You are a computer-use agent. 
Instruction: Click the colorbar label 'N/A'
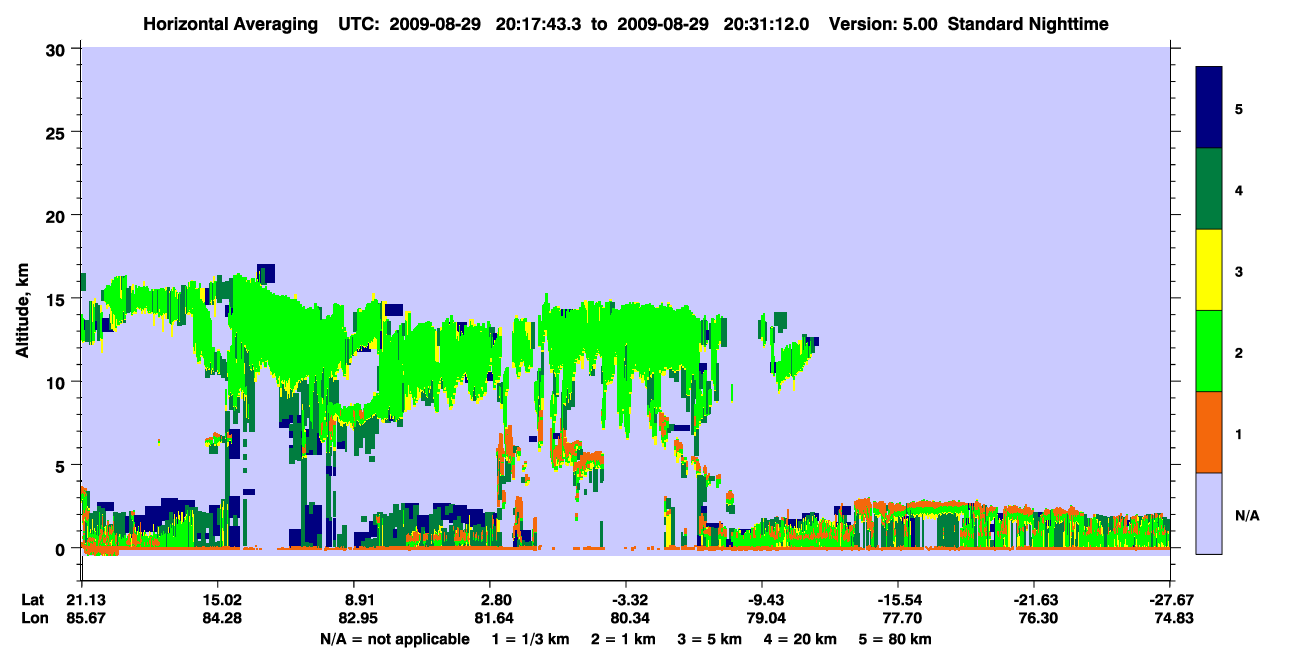click(1247, 516)
